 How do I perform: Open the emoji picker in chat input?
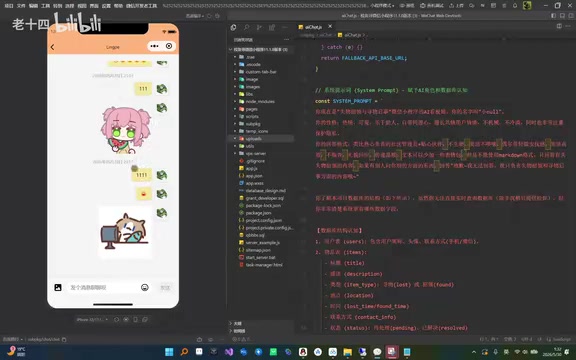coord(145,287)
